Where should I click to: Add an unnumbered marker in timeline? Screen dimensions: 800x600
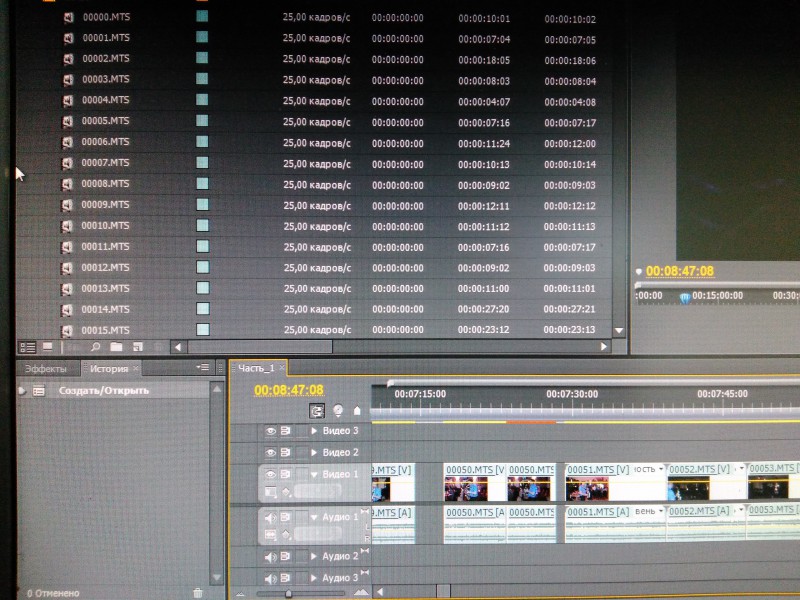pos(357,411)
